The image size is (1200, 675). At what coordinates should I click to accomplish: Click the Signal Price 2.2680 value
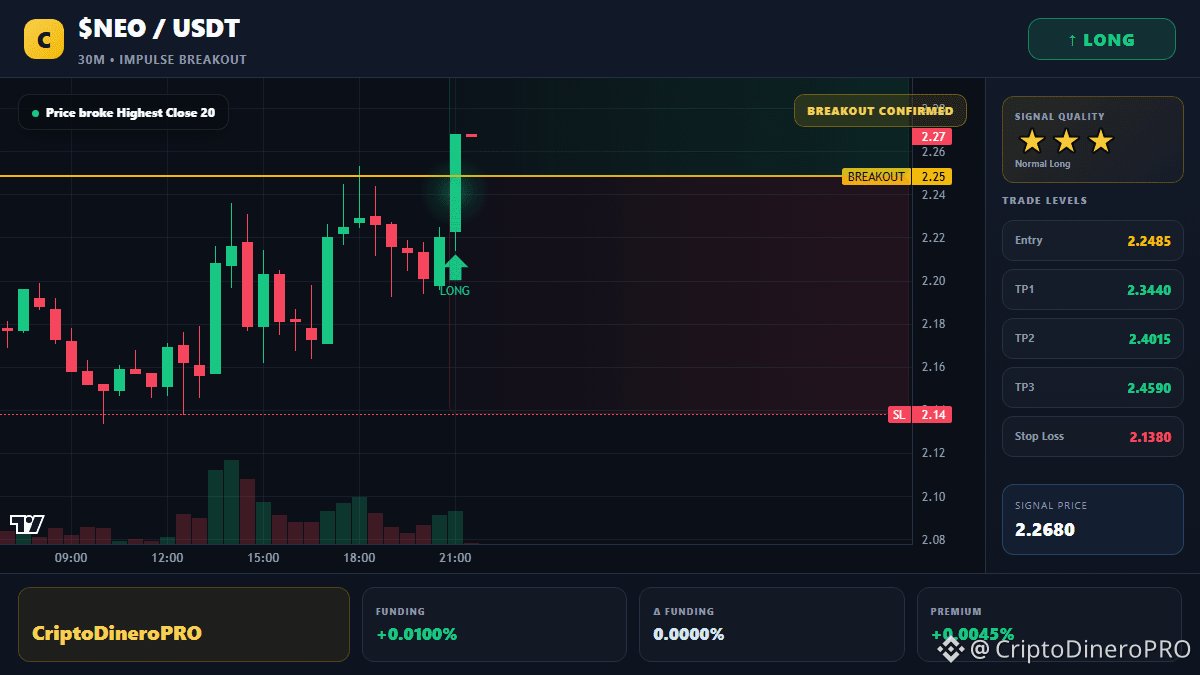point(1045,529)
